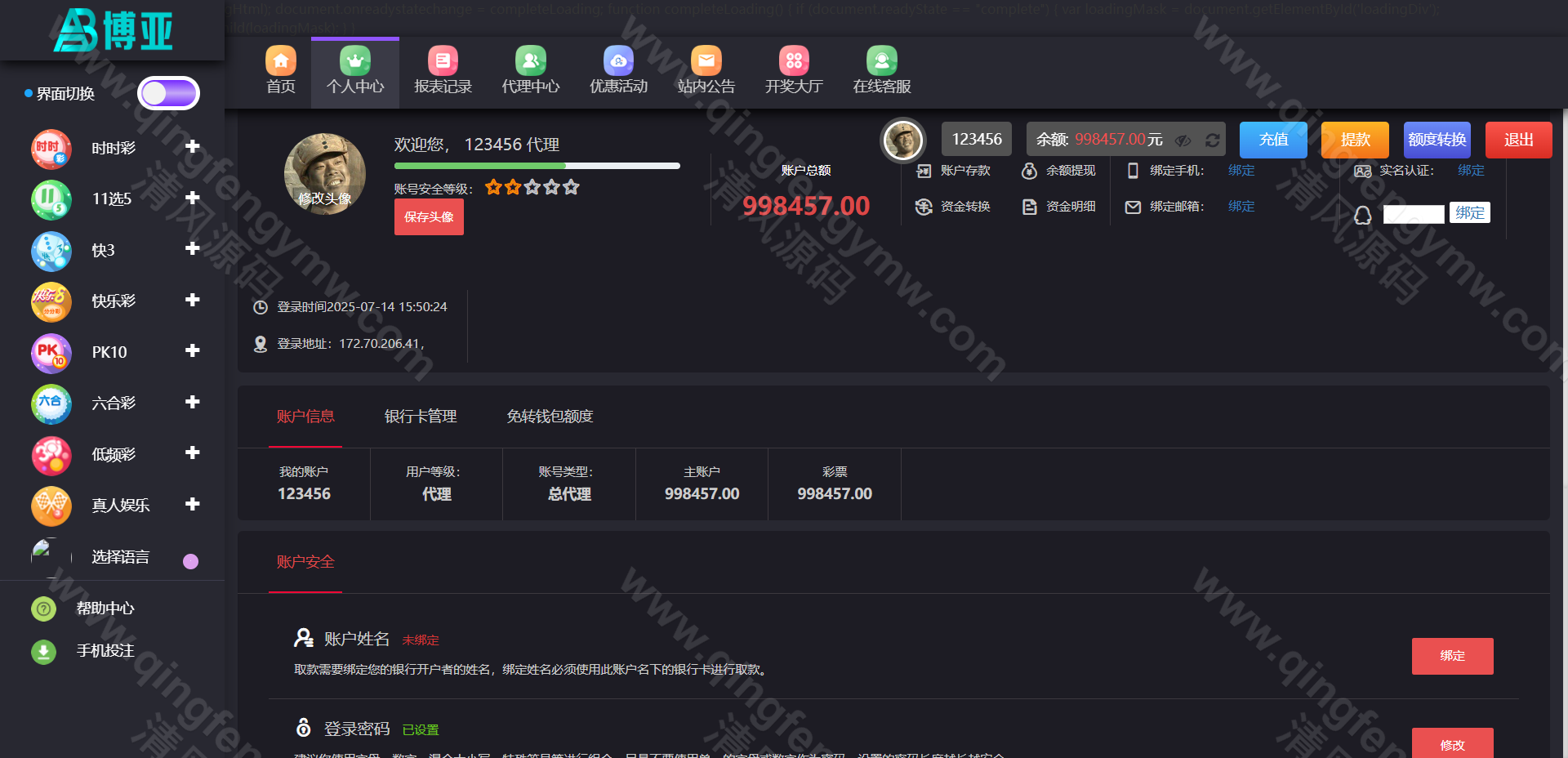Select the 真人娱乐 game icon
Viewport: 1568px width, 758px height.
click(x=51, y=506)
